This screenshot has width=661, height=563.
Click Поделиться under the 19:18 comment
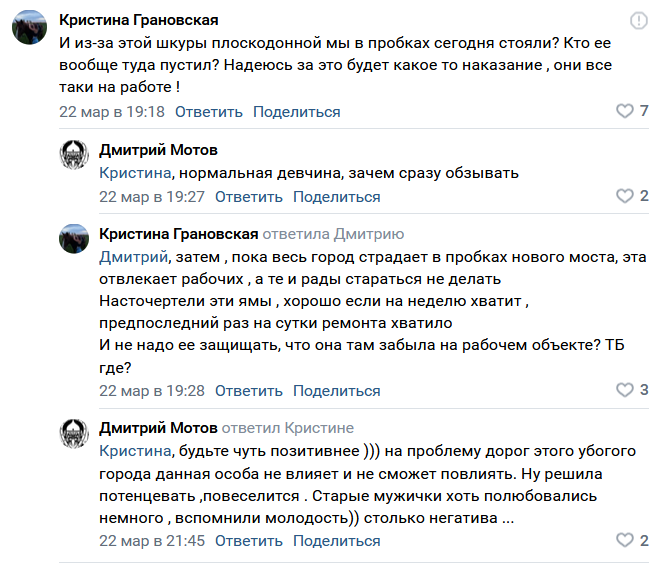tap(296, 112)
